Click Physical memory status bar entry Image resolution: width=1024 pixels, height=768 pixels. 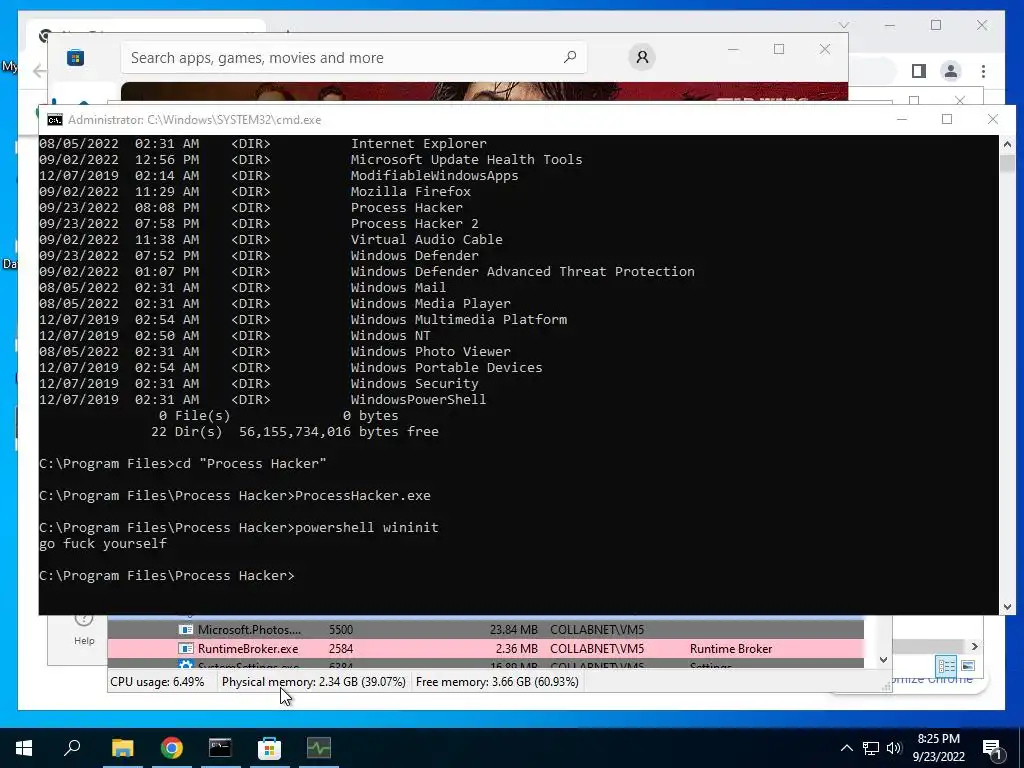313,682
